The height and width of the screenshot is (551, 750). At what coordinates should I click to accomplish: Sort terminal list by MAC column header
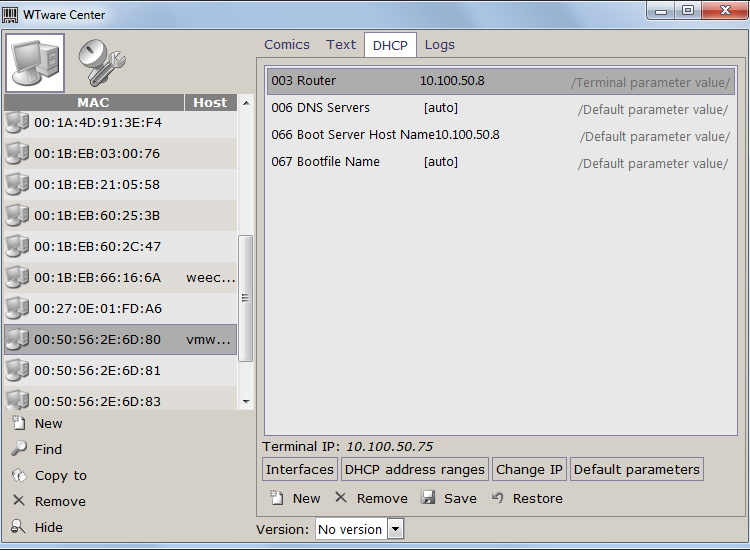[93, 102]
